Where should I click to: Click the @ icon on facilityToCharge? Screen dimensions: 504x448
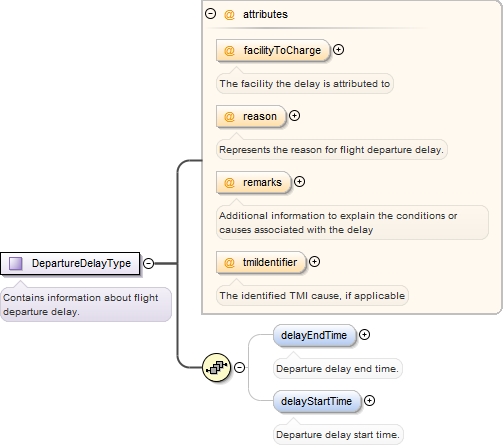point(229,51)
